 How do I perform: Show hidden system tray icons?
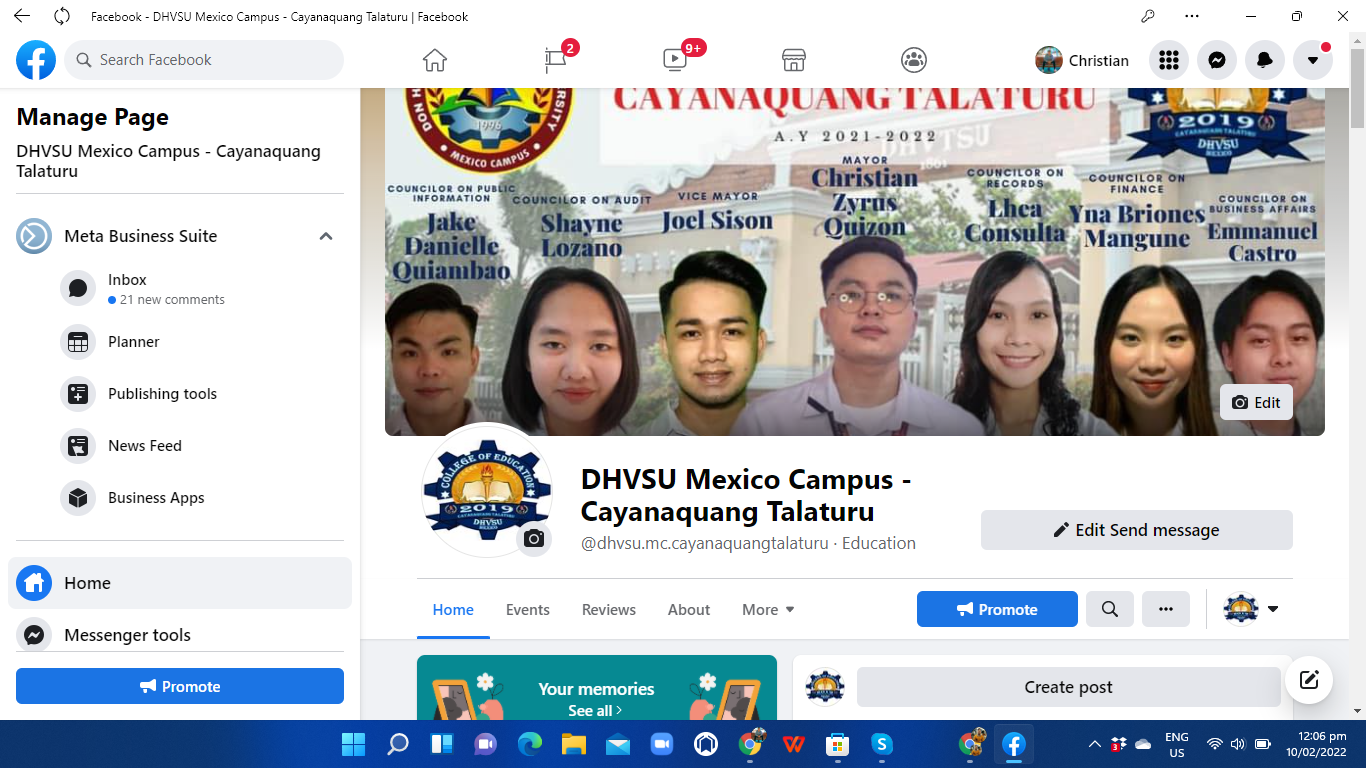pyautogui.click(x=1095, y=744)
